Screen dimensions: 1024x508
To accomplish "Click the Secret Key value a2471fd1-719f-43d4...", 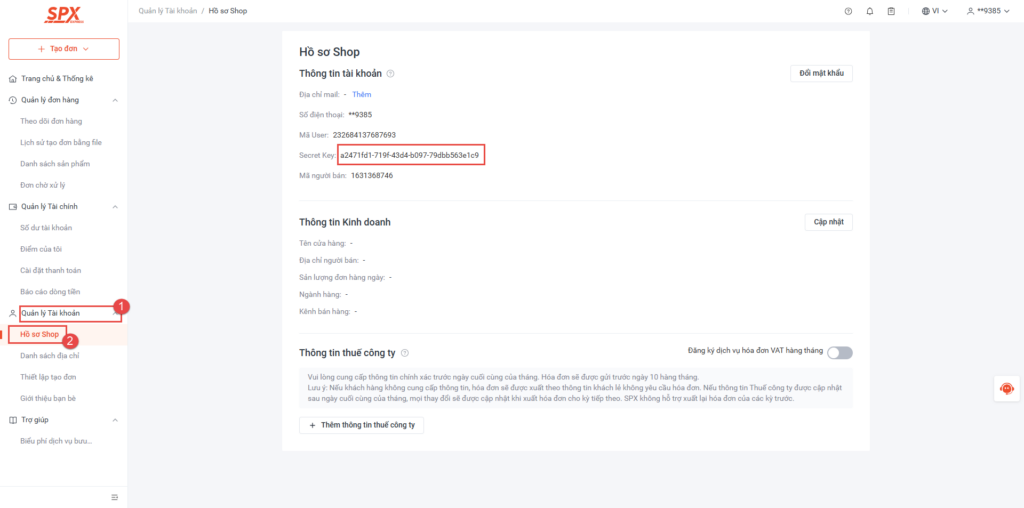I will coord(409,156).
